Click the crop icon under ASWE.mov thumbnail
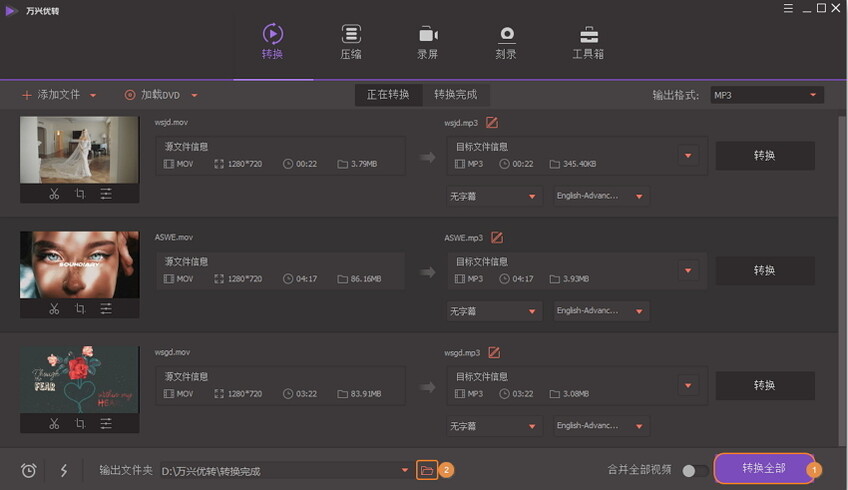 pos(80,308)
